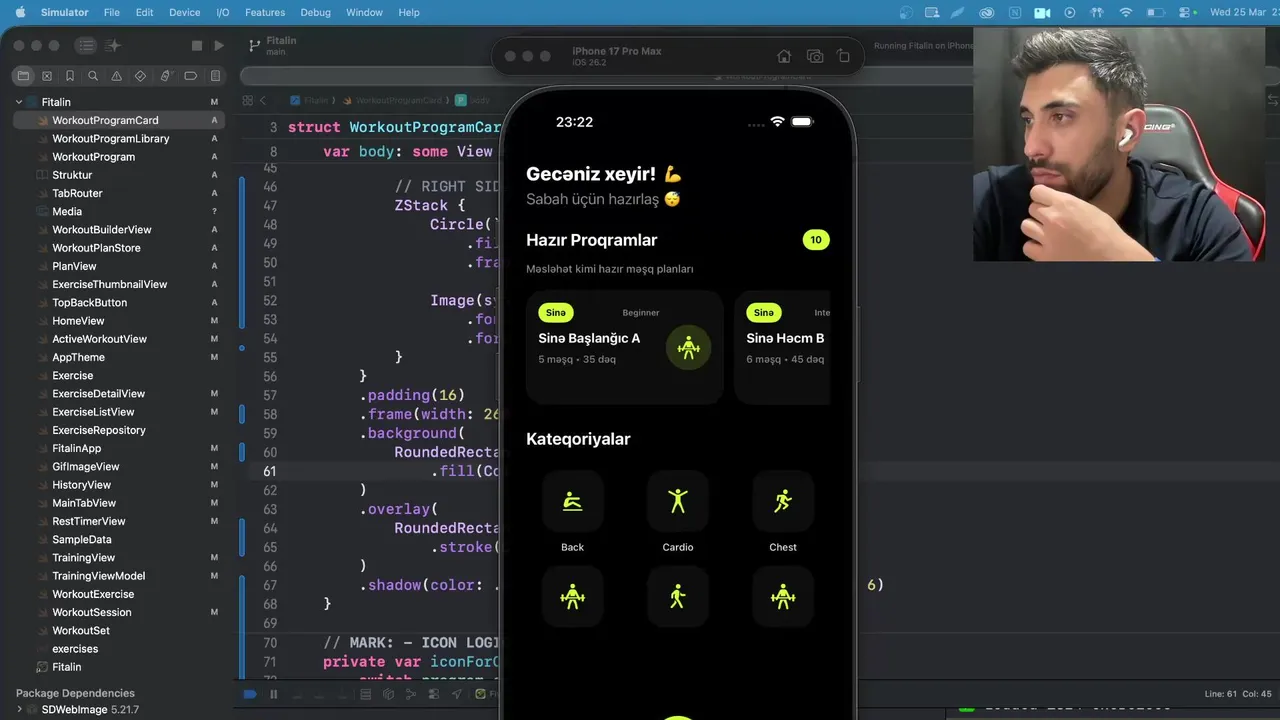Screen dimensions: 1280x720
Task: Open the related items grid icon in editor
Action: click(x=247, y=100)
